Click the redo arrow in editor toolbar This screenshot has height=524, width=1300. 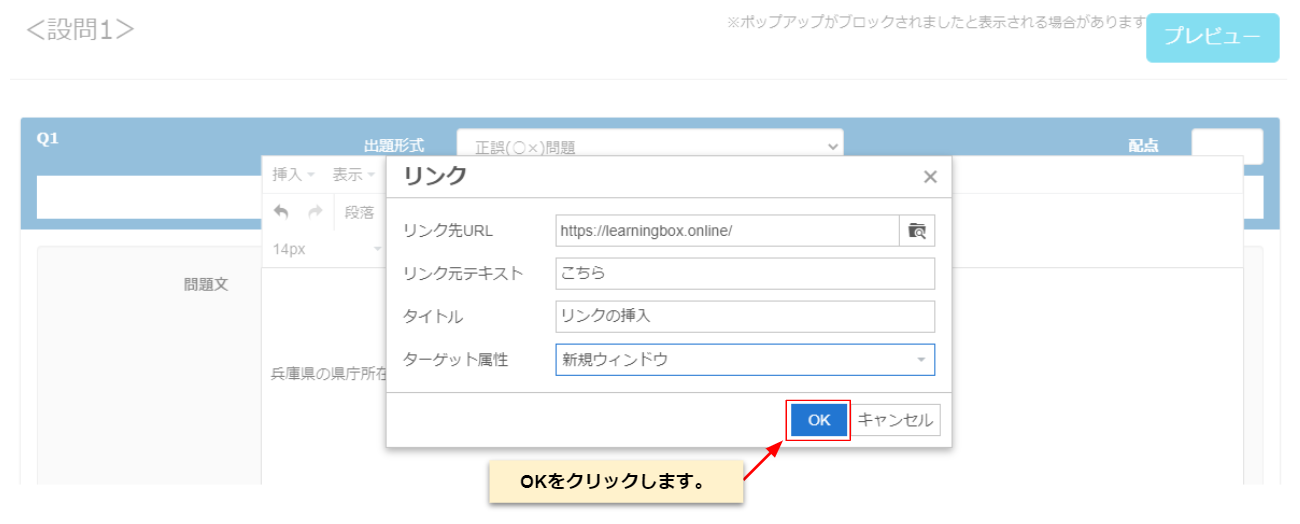click(315, 212)
